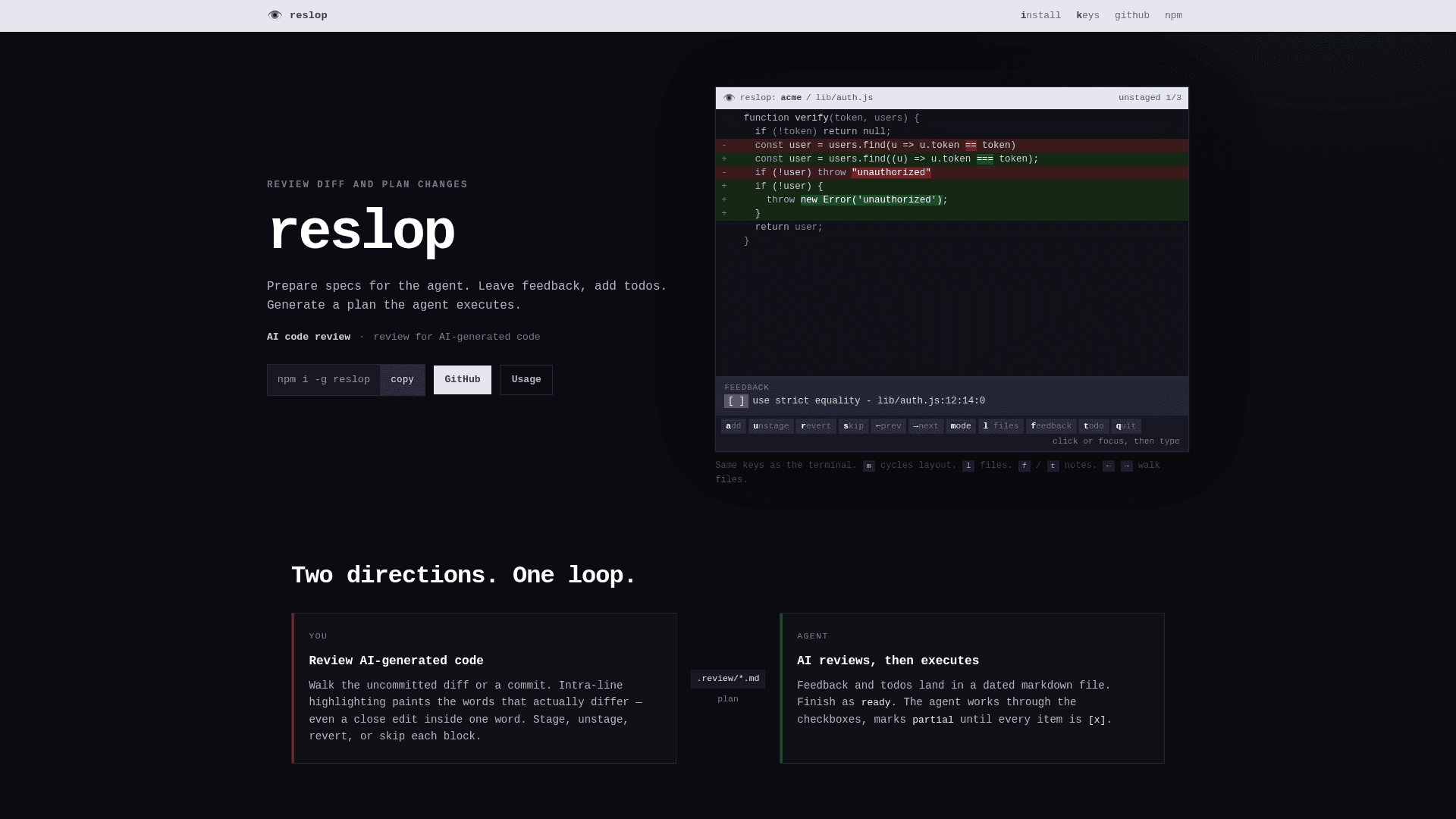Click the m keycap in the hint text
Viewport: 1456px width, 819px height.
pyautogui.click(x=869, y=466)
